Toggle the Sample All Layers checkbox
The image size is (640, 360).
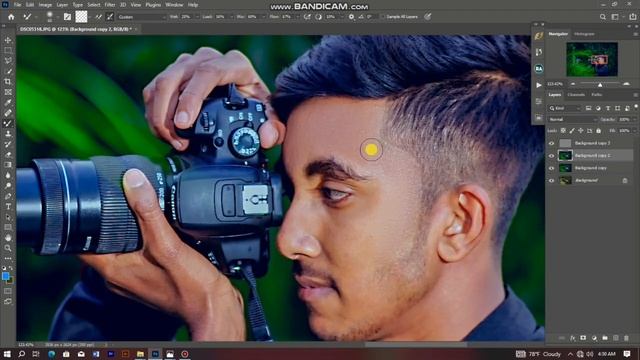(383, 17)
